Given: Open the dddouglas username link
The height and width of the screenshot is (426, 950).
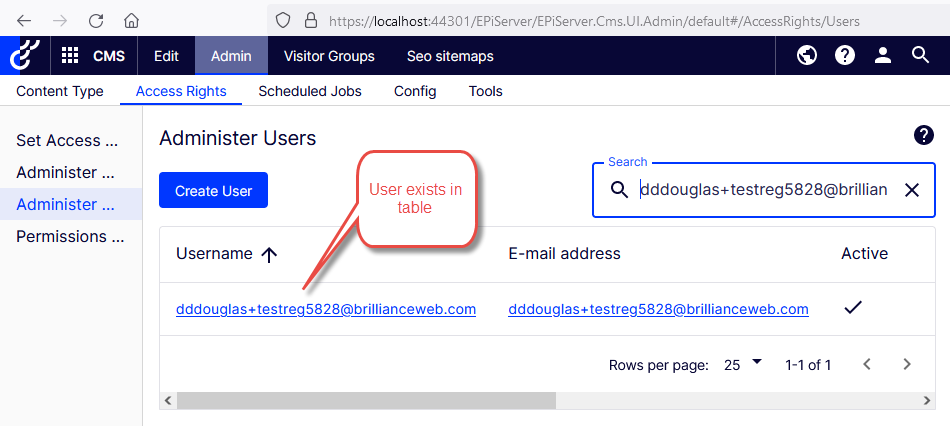Looking at the screenshot, I should point(326,309).
